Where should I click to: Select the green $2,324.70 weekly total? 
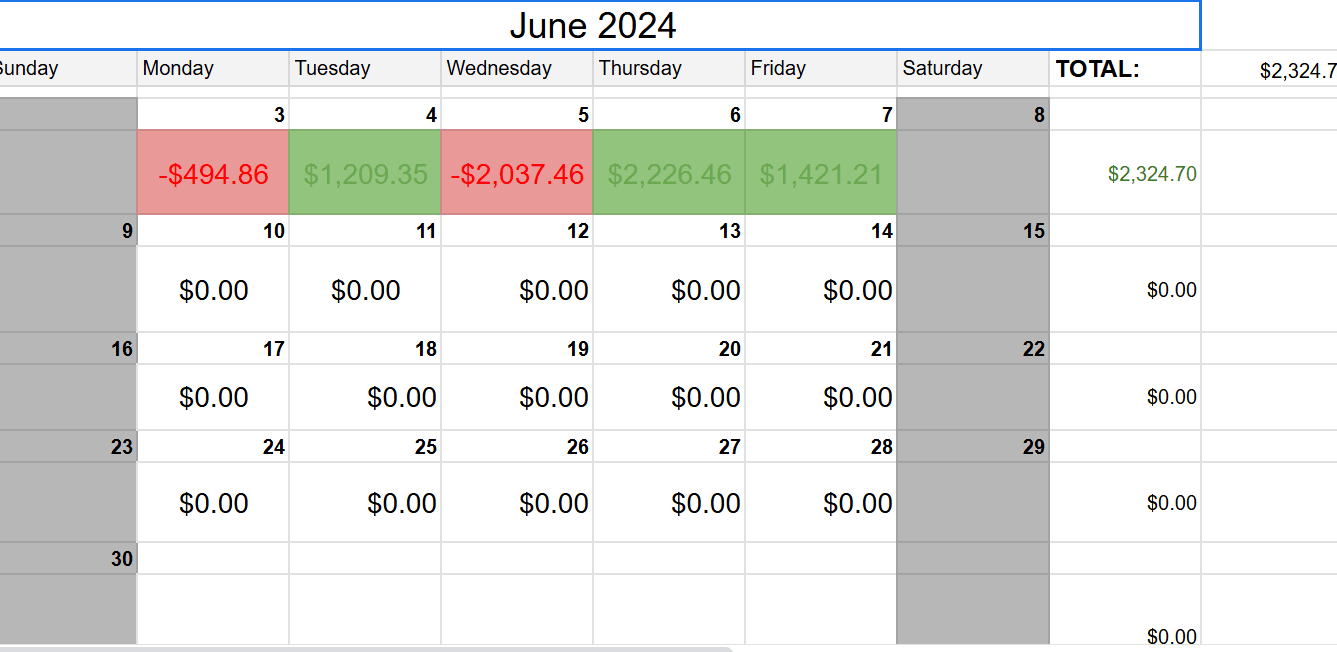(x=1125, y=174)
